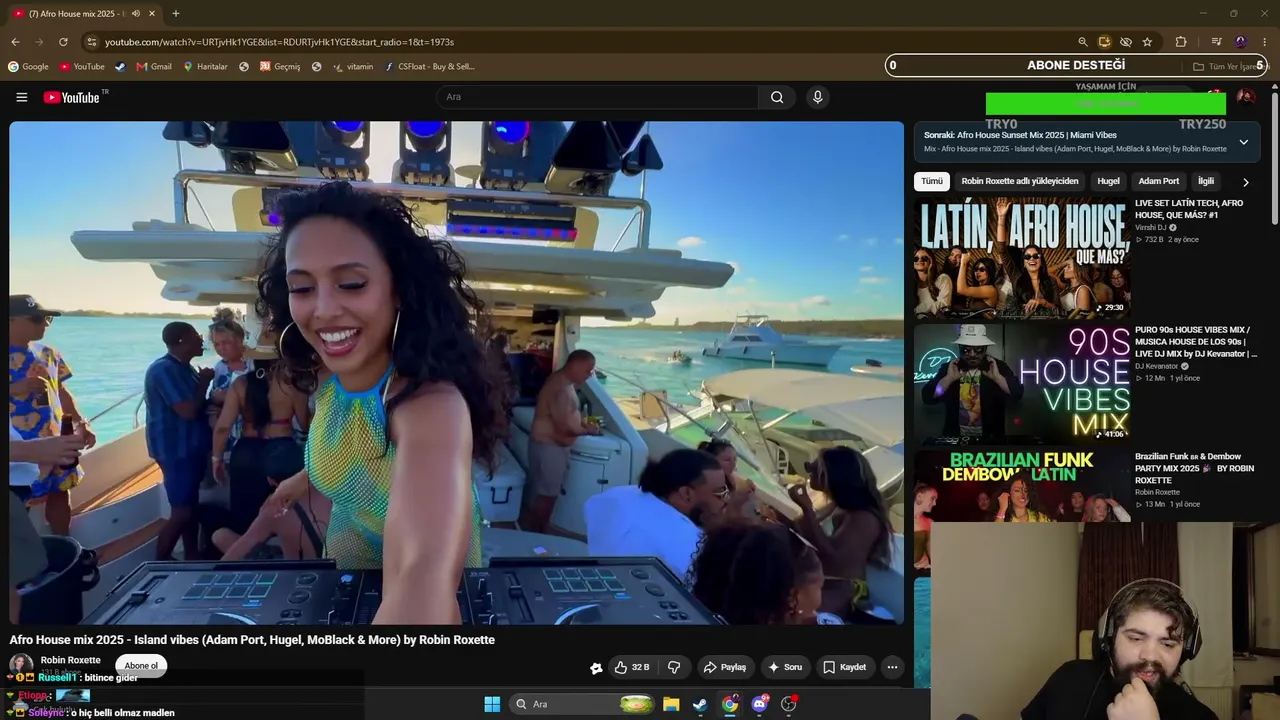The width and height of the screenshot is (1280, 720).
Task: Go back using the browser back arrow
Action: [x=15, y=42]
